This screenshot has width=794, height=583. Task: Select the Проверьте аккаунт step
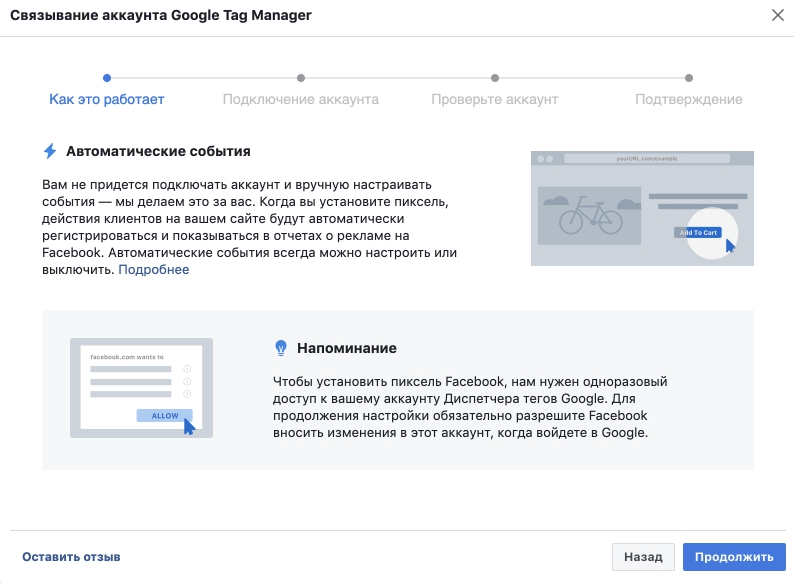(495, 99)
